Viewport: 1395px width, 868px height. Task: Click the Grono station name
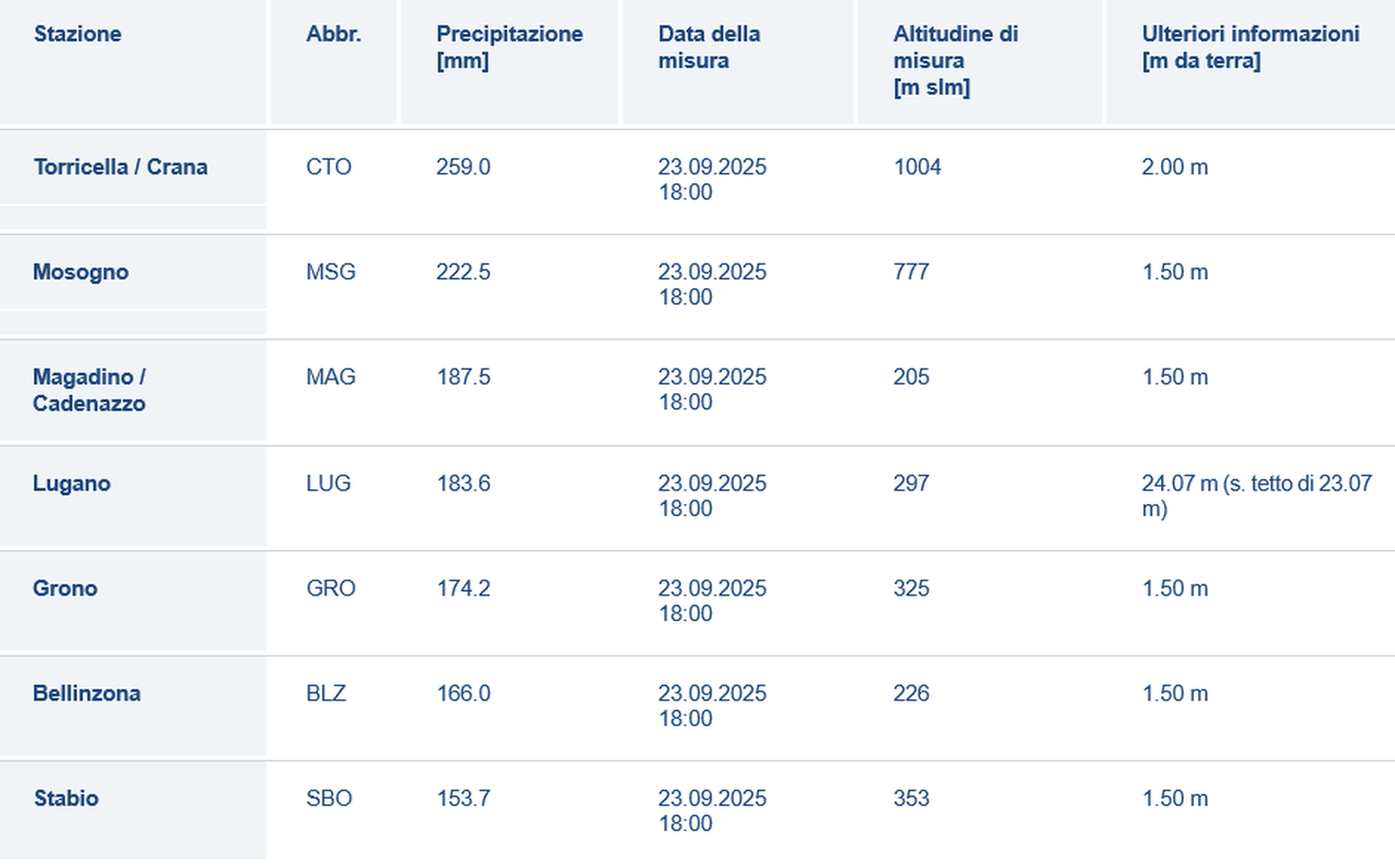pos(65,589)
